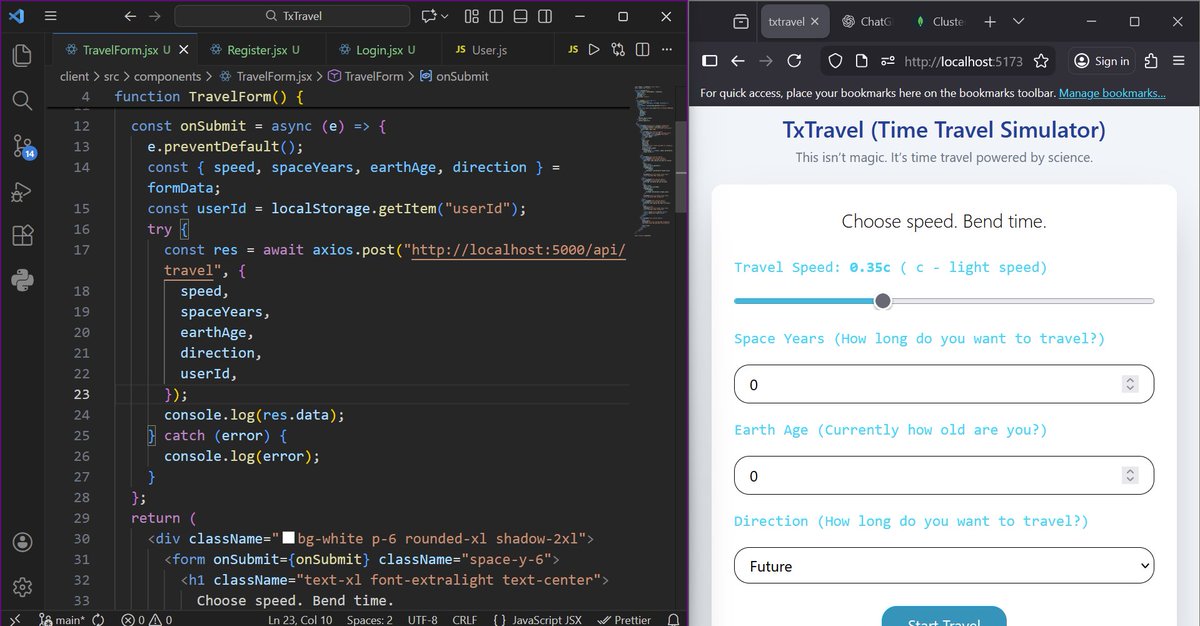Viewport: 1200px width, 626px height.
Task: Open the list all tabs dropdown in browser
Action: pyautogui.click(x=1018, y=22)
